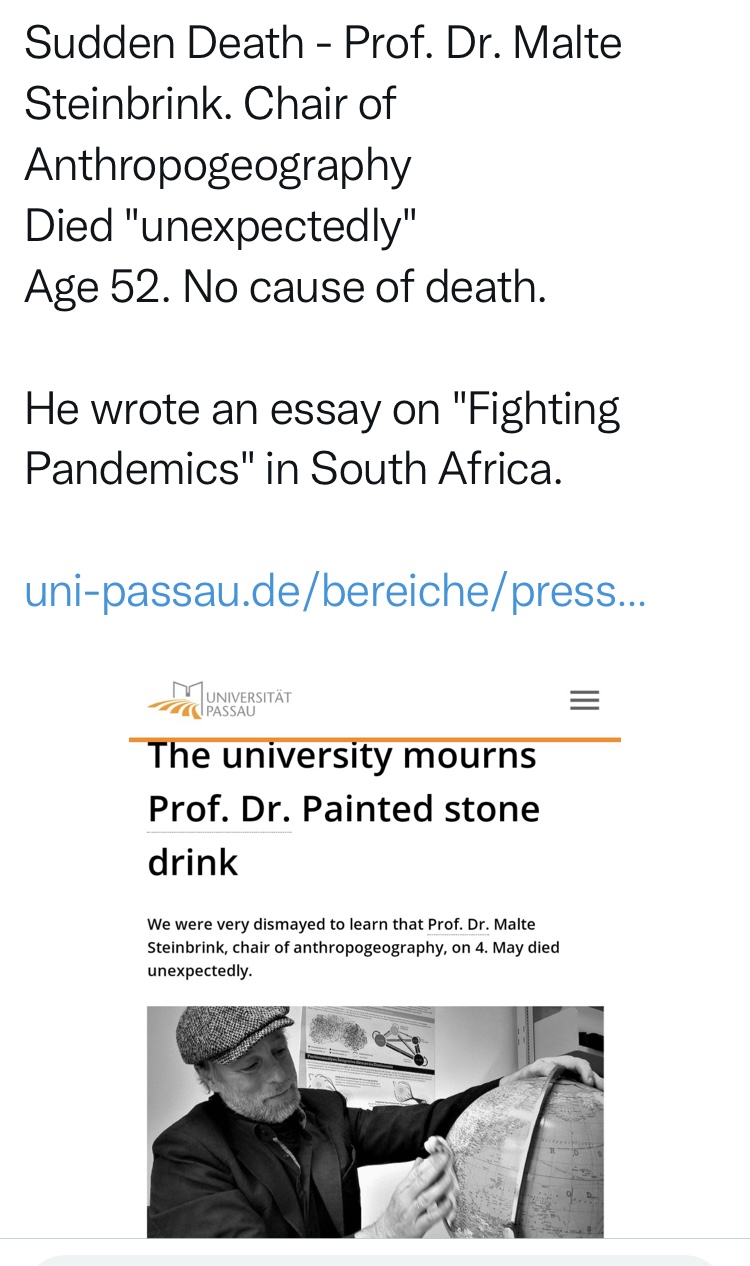Click the "Fighting Pandemics" essay sentence
750x1266 pixels.
click(322, 438)
